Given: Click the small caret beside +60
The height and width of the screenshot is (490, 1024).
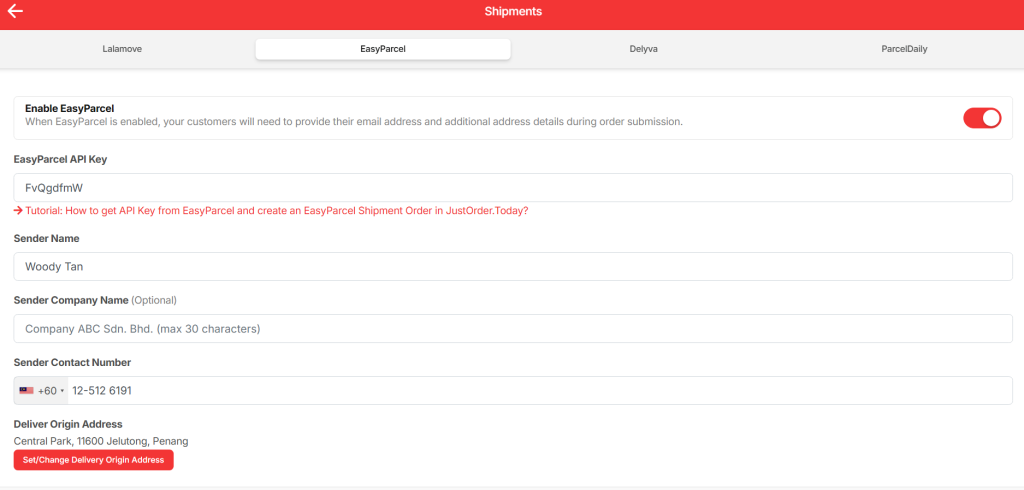Looking at the screenshot, I should click(62, 391).
